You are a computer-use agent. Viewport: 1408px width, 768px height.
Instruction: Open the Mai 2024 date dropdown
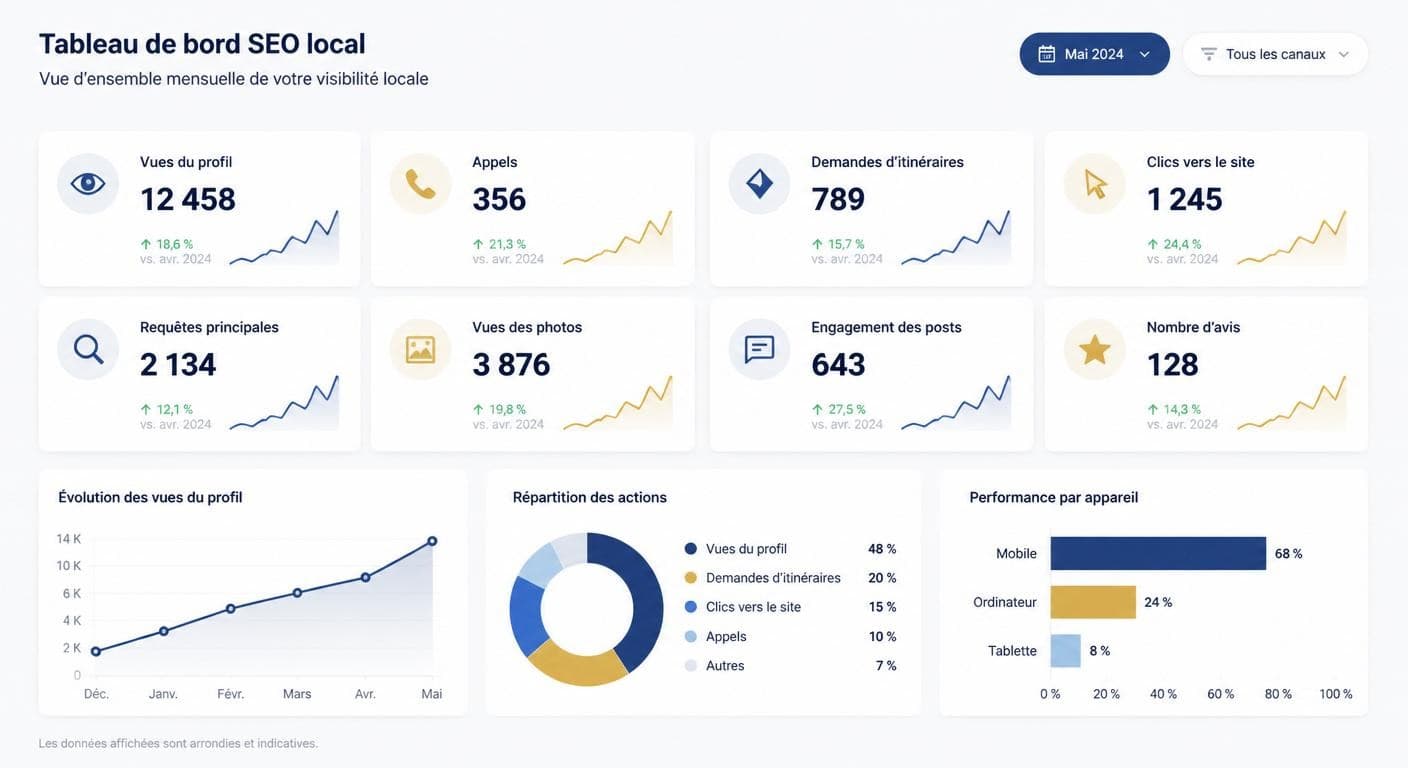pos(1095,54)
